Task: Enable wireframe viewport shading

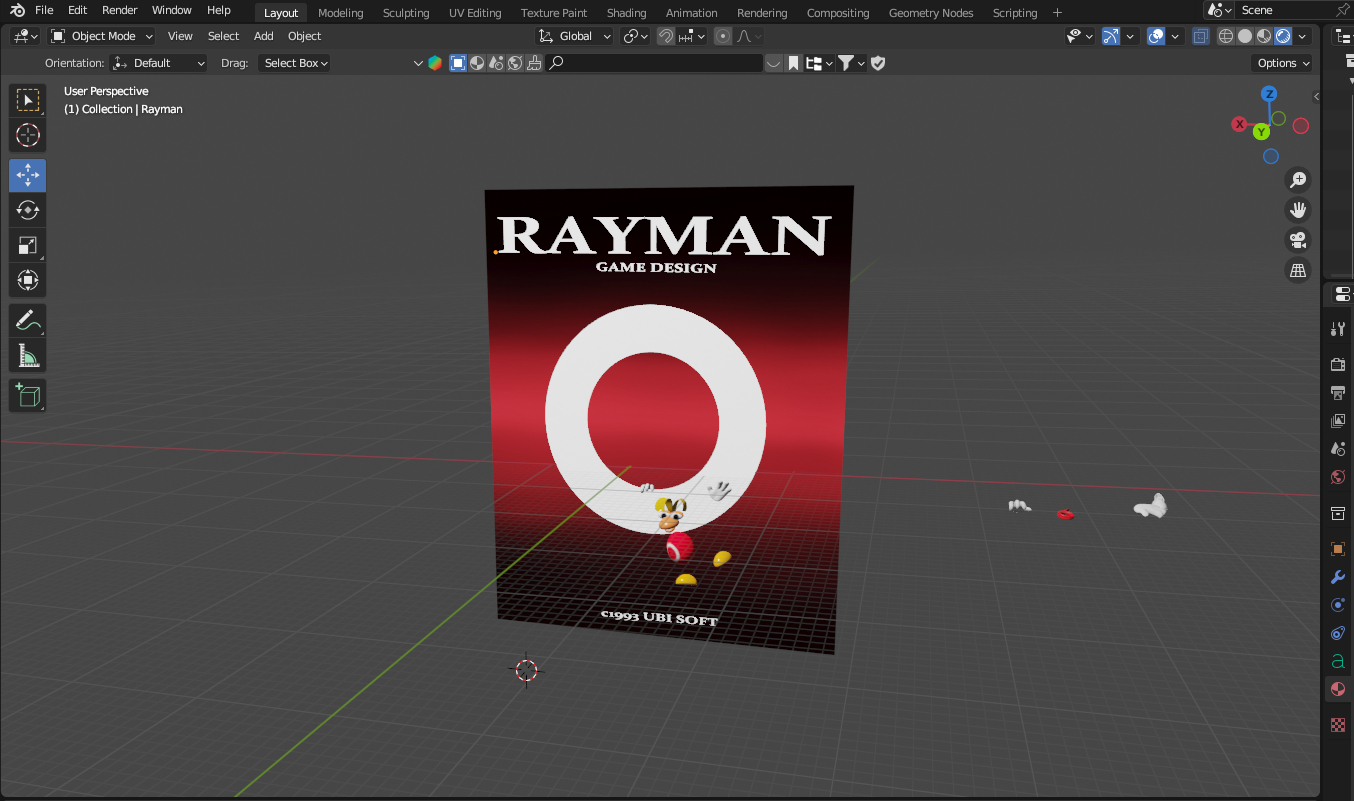Action: pyautogui.click(x=1226, y=36)
